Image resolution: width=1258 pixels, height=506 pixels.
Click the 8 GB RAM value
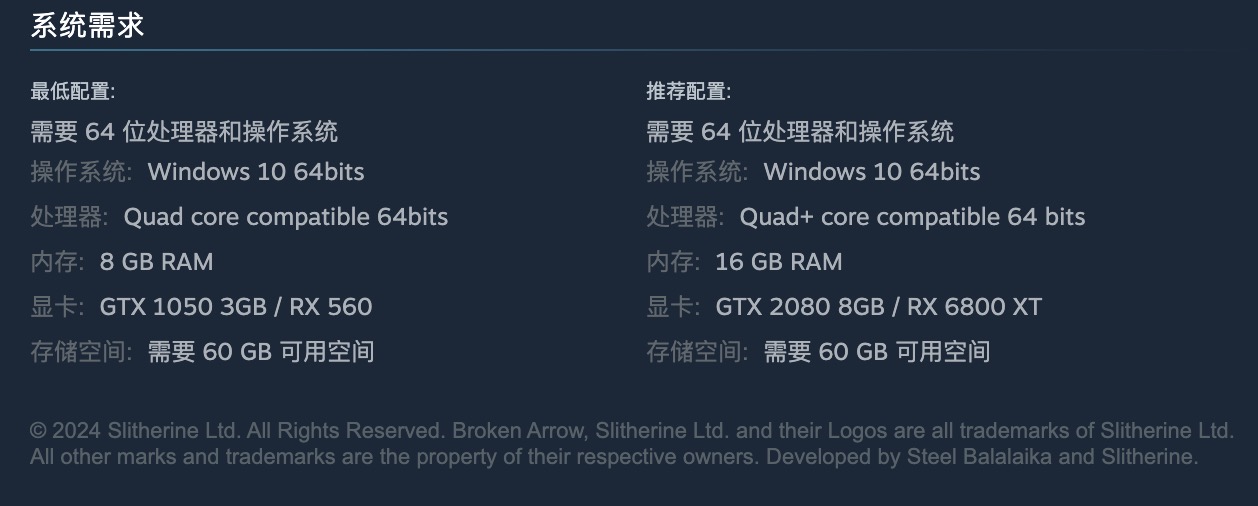(156, 262)
